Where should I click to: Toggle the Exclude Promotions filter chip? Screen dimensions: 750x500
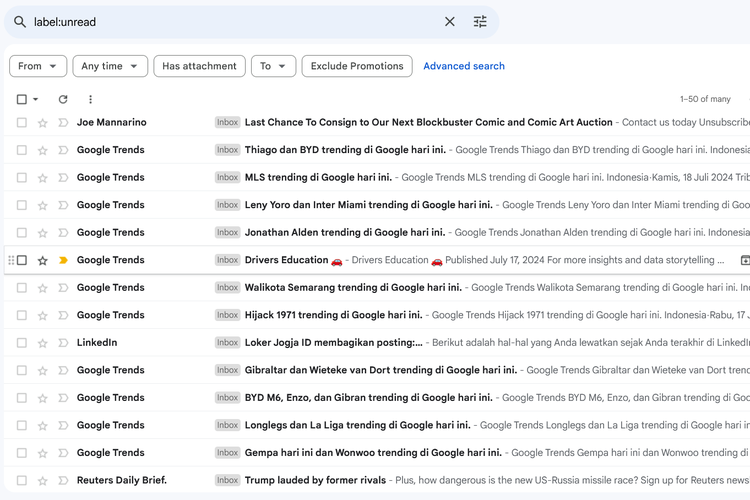357,66
